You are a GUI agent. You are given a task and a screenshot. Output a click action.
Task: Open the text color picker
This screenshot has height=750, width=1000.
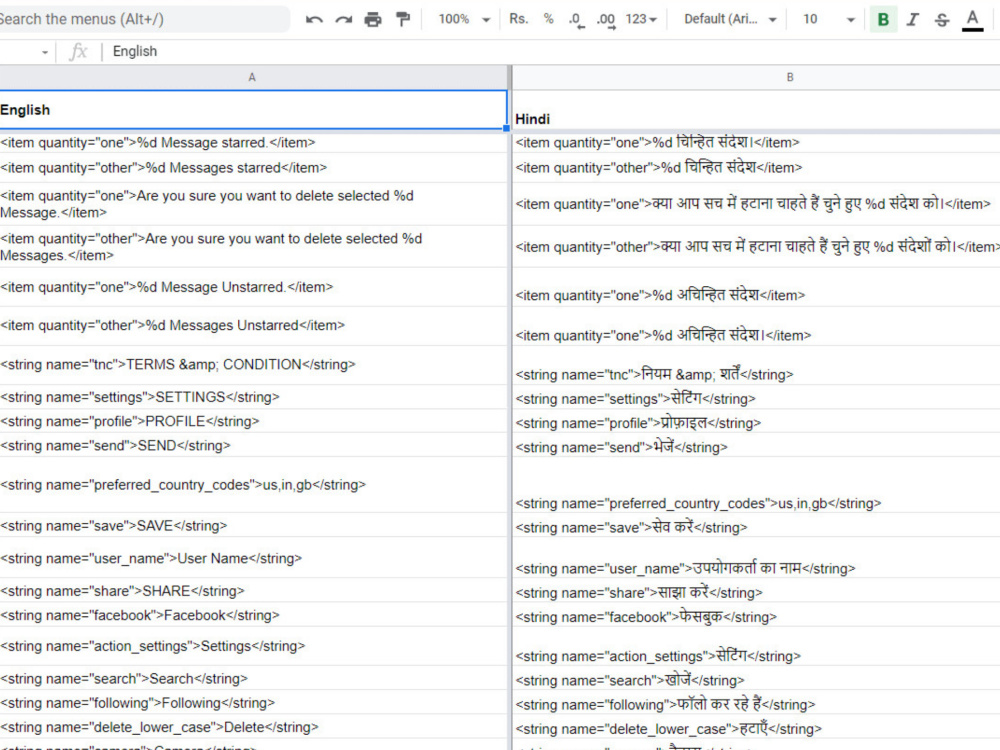pyautogui.click(x=972, y=19)
